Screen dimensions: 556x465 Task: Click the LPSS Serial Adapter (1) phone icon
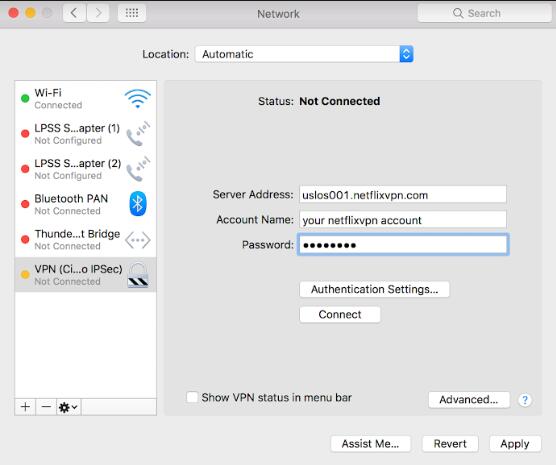click(138, 133)
